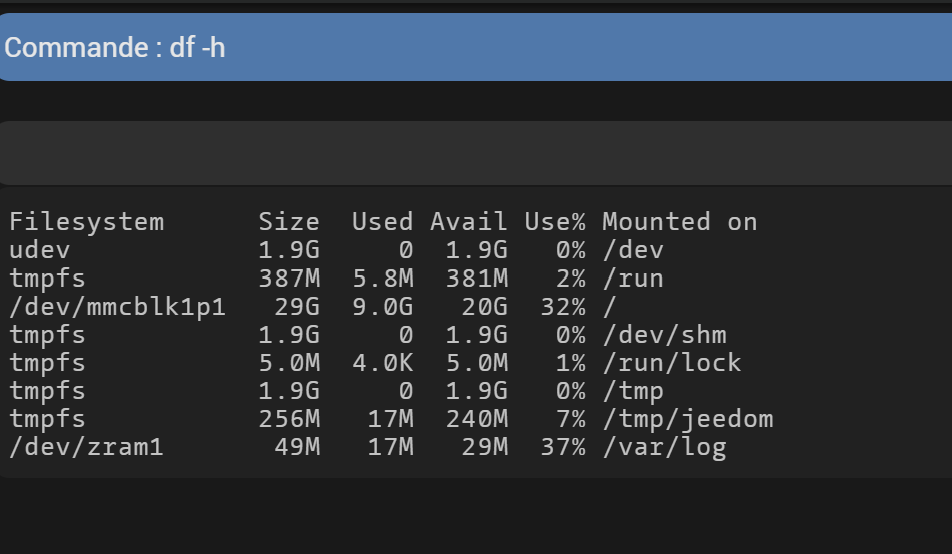The height and width of the screenshot is (554, 952).
Task: Select the /var/log mount path
Action: point(664,447)
